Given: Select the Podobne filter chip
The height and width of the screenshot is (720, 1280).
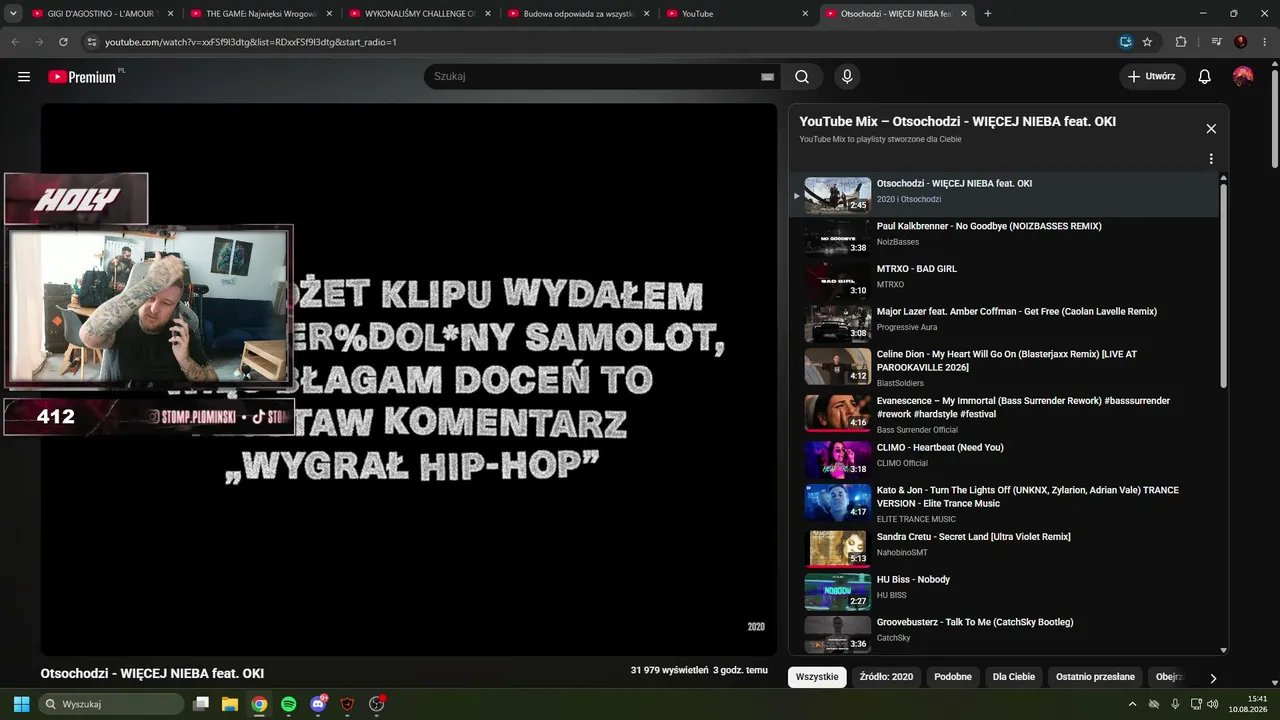Looking at the screenshot, I should [953, 677].
